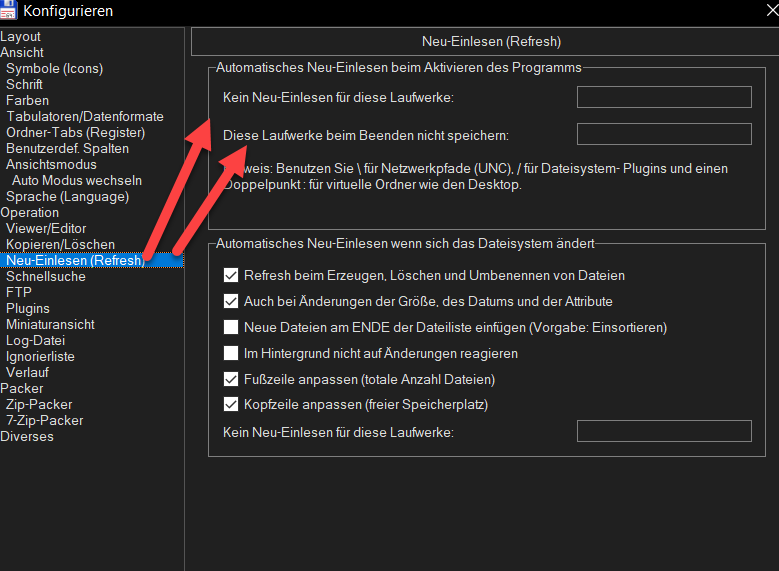The width and height of the screenshot is (779, 571).
Task: Focus the top Kein Neu-Einlesen für diese Laufwerke field
Action: [664, 97]
